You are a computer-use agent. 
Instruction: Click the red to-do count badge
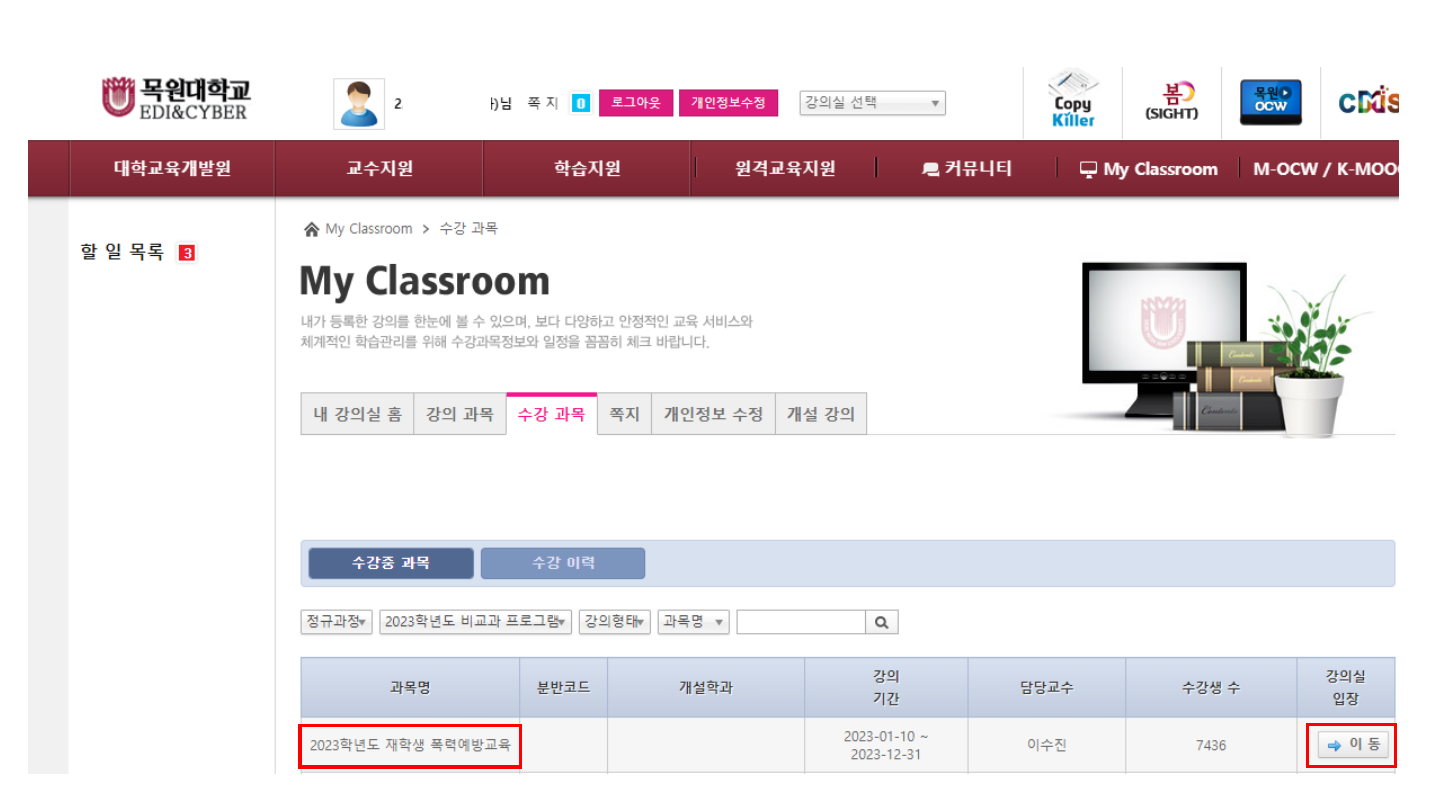(186, 253)
